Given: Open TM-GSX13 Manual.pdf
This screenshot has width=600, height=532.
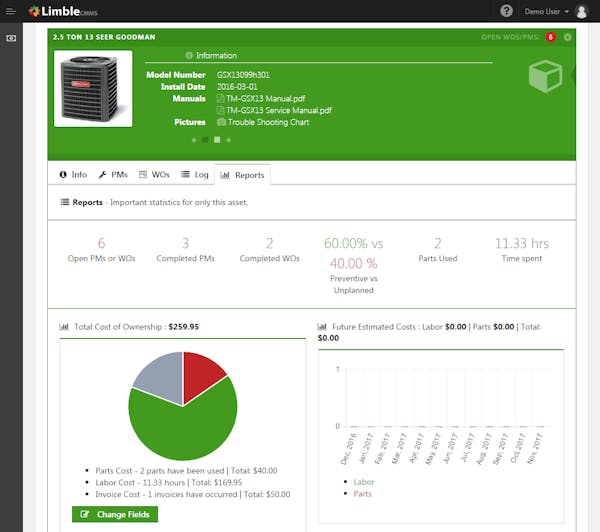Looking at the screenshot, I should click(266, 98).
